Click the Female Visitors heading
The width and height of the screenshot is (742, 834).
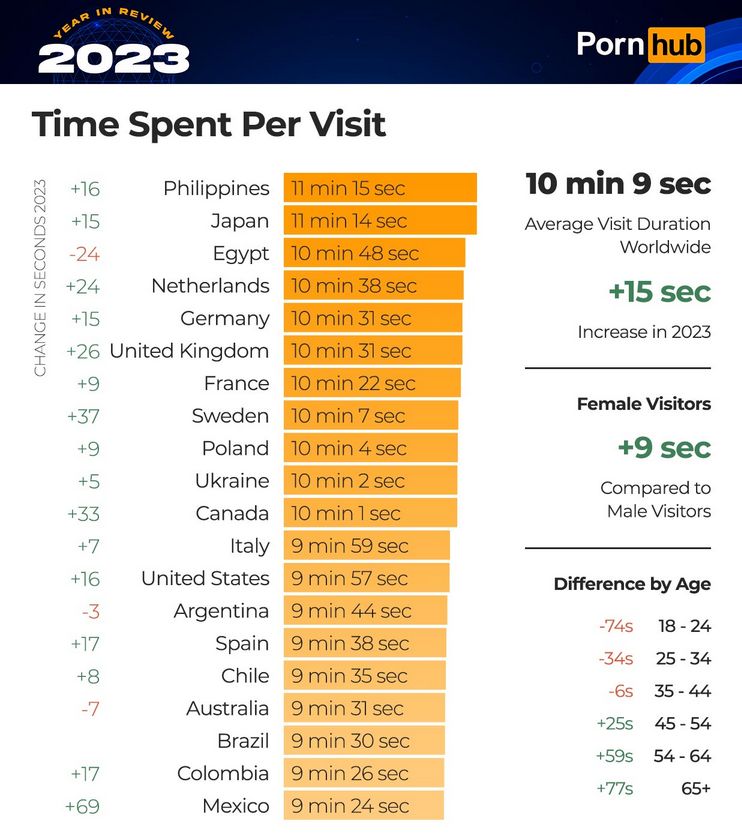pyautogui.click(x=643, y=404)
